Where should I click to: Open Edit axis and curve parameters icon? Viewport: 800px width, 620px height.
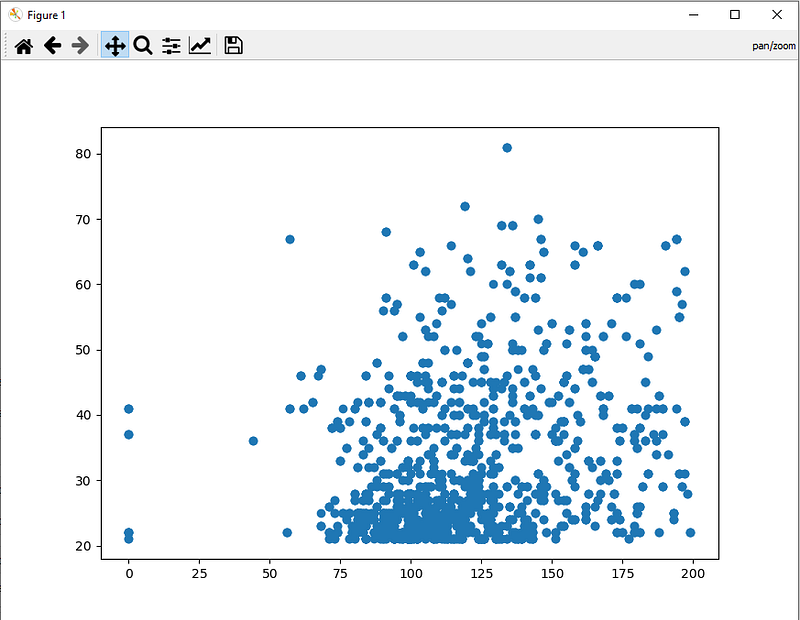tap(199, 45)
